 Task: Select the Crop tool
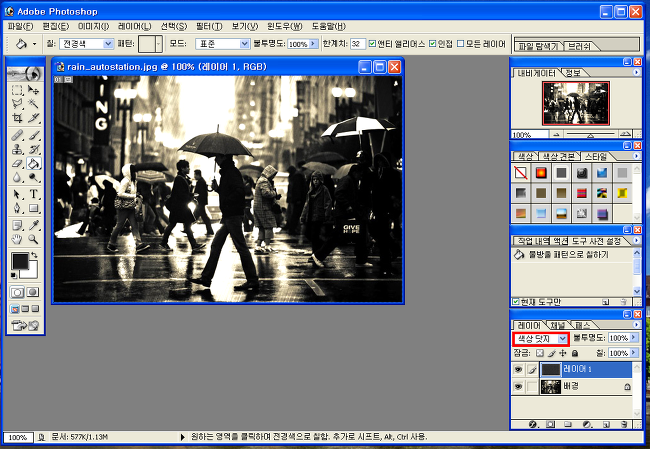click(17, 118)
